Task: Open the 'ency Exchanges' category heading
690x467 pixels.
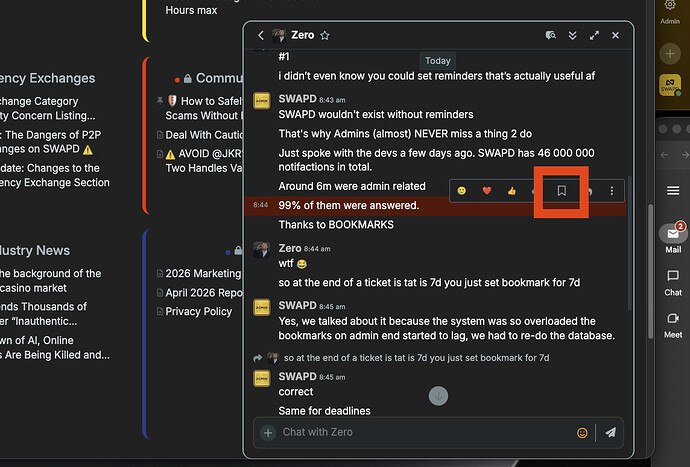Action: [x=48, y=78]
